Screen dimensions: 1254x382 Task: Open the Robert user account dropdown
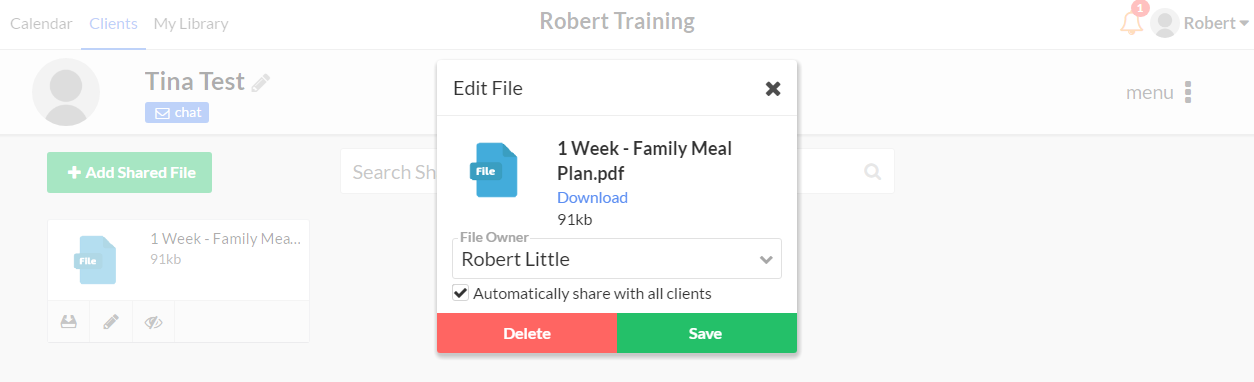click(x=1199, y=23)
